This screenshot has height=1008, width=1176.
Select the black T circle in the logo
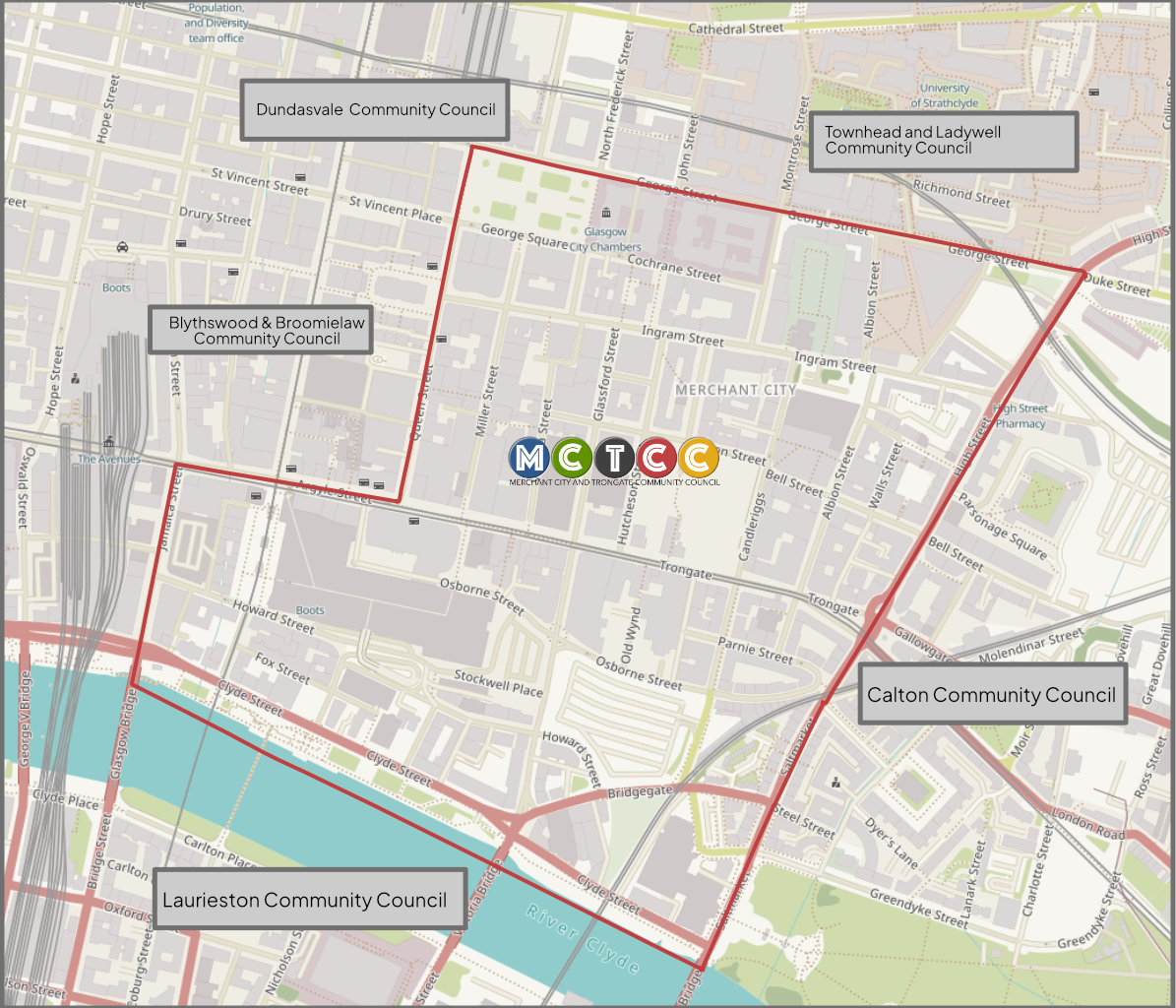point(615,457)
